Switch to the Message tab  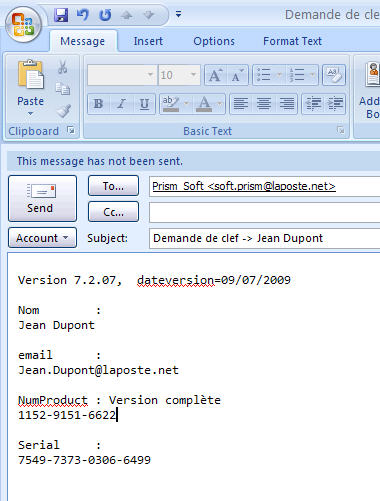coord(83,41)
